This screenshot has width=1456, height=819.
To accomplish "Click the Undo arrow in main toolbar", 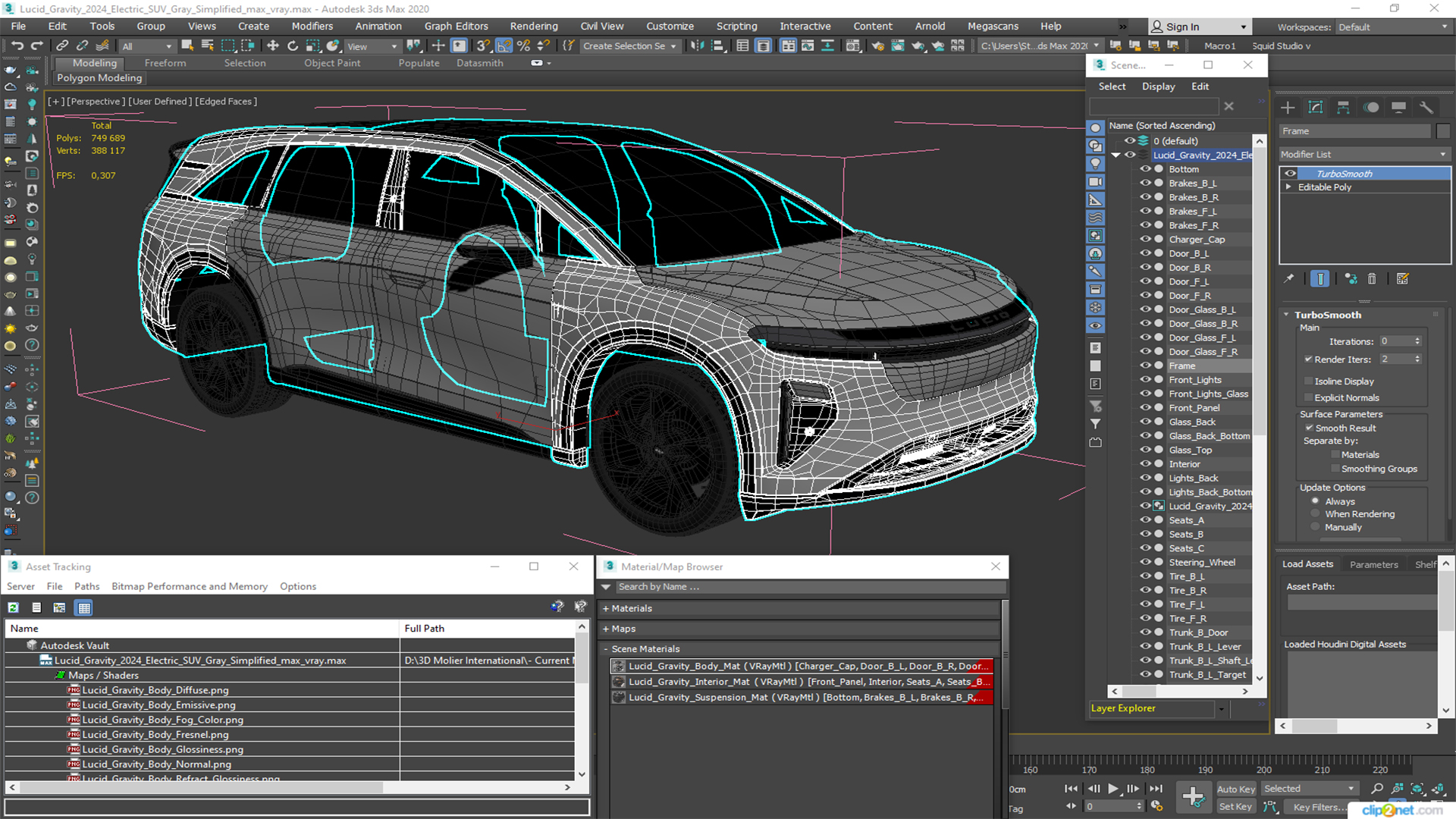I will pos(17,46).
